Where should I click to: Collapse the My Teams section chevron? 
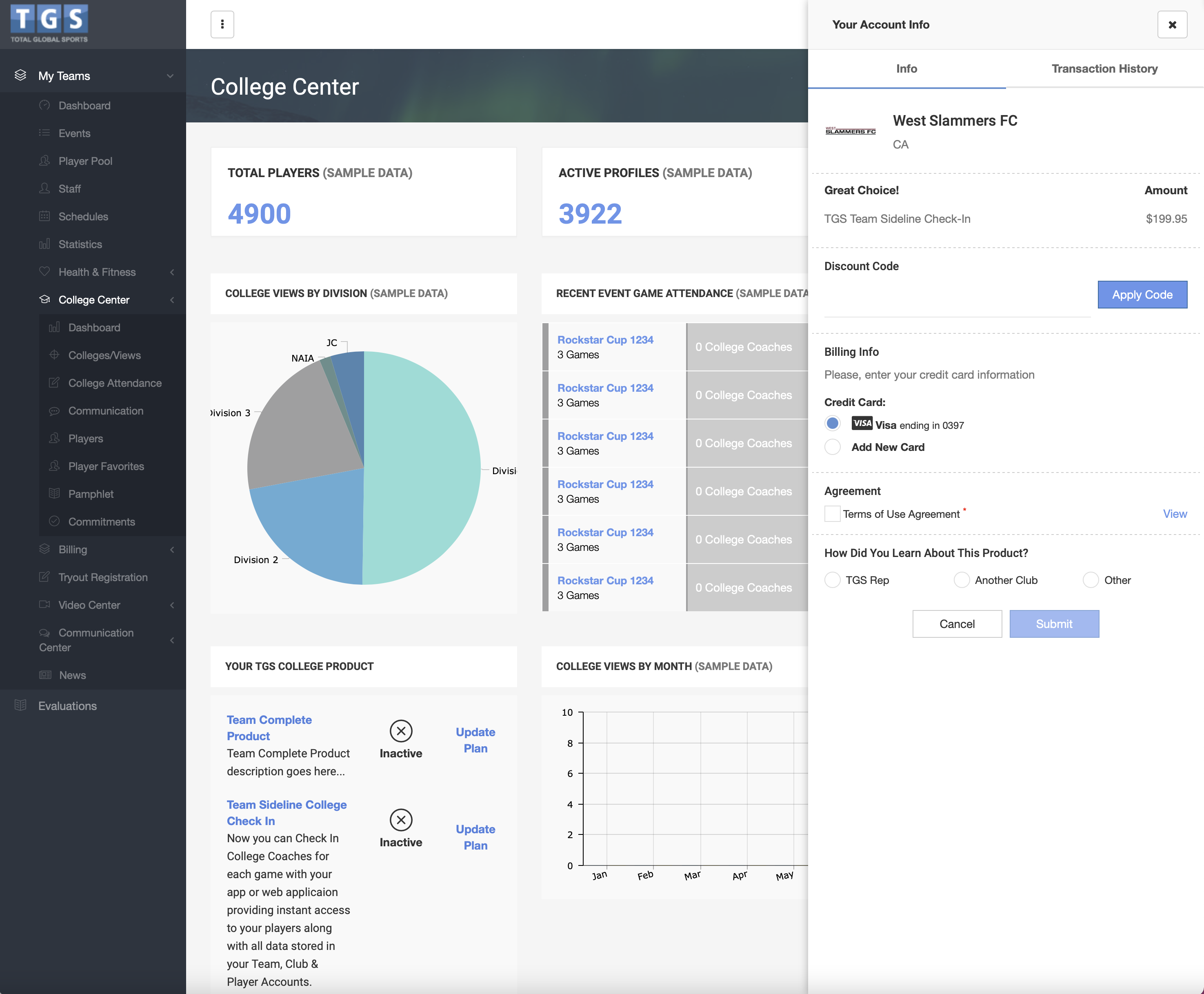pyautogui.click(x=170, y=75)
